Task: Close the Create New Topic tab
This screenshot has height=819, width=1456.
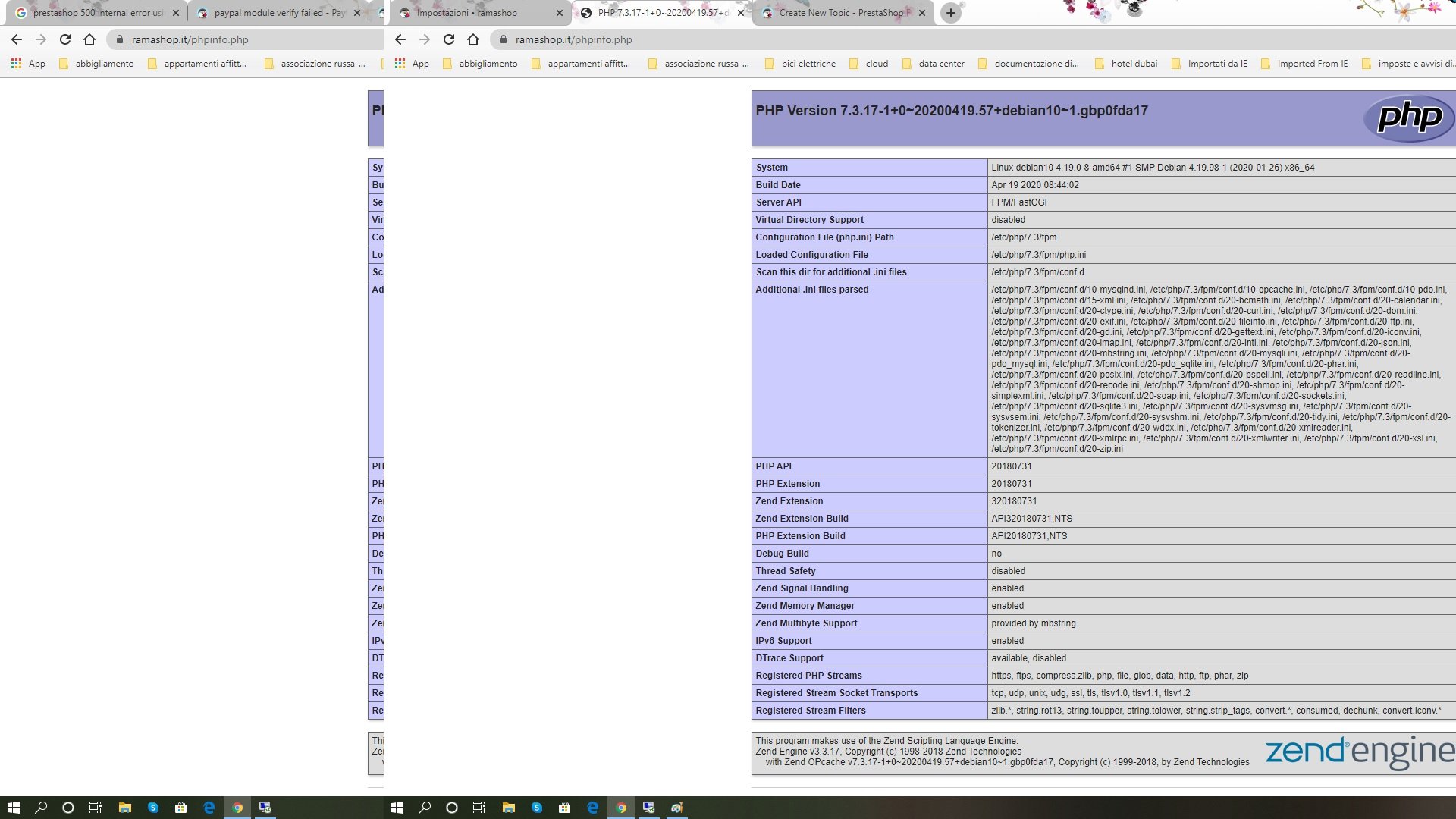Action: 922,13
